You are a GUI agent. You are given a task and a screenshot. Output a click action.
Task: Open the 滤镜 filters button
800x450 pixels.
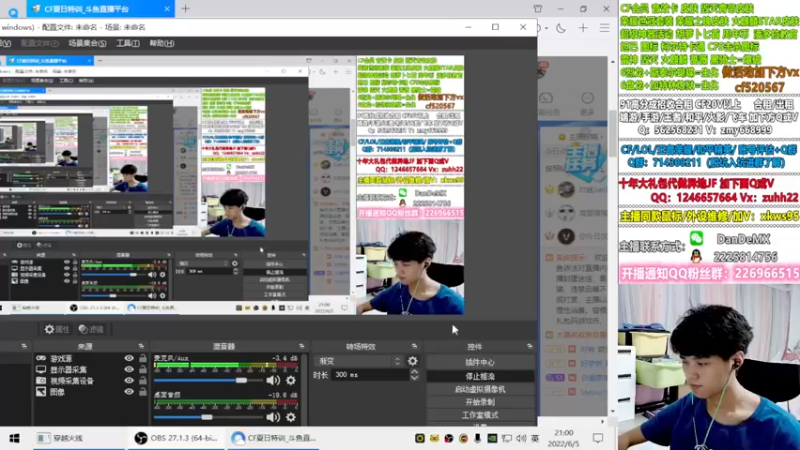91,330
